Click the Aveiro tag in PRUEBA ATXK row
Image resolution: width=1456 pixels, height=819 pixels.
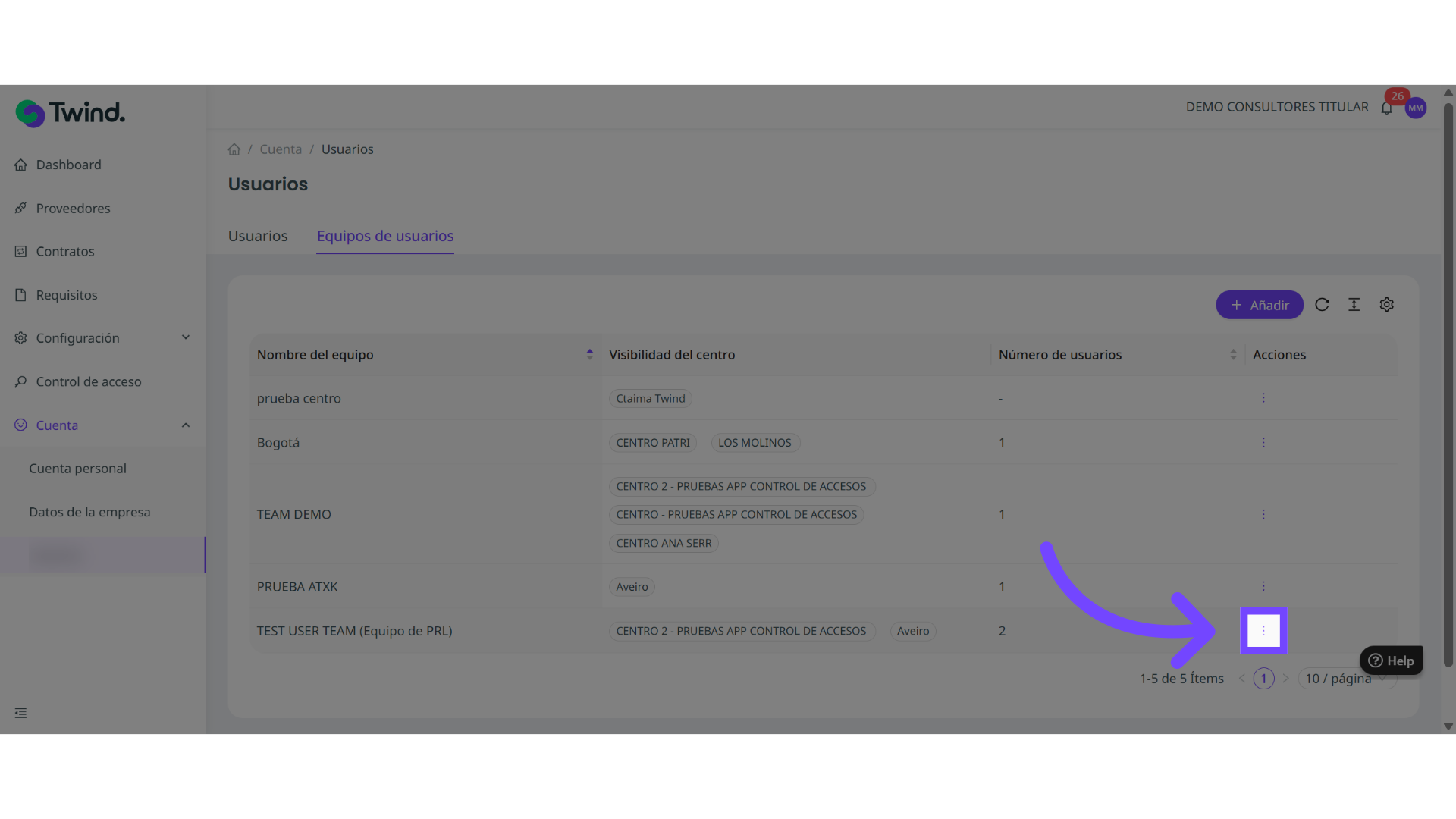point(632,587)
